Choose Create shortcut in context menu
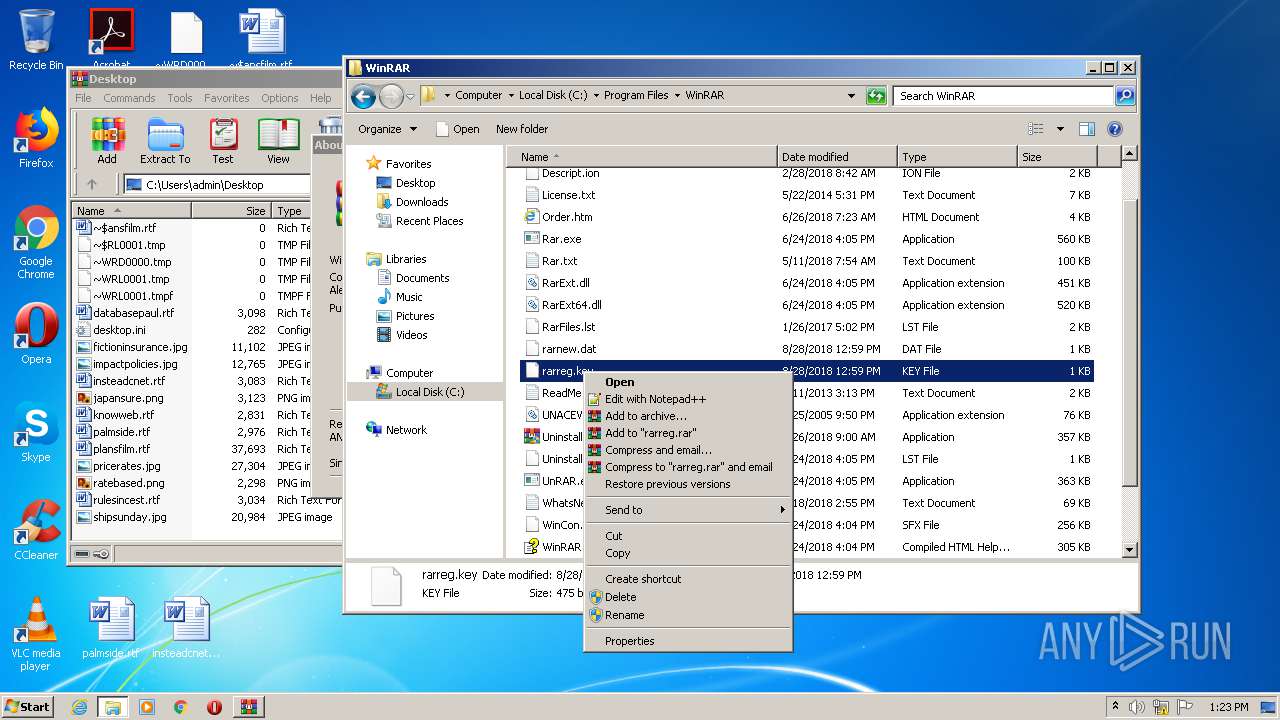Image resolution: width=1280 pixels, height=720 pixels. (688, 579)
